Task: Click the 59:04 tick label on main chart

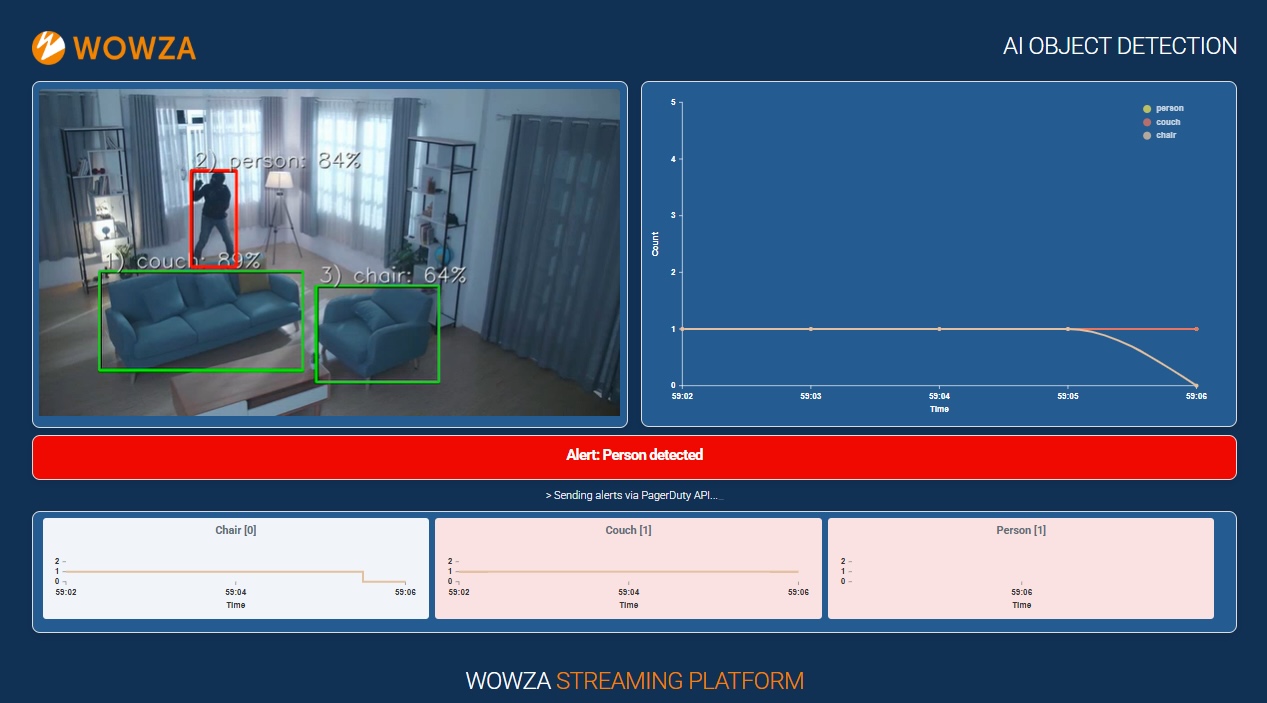Action: point(939,396)
